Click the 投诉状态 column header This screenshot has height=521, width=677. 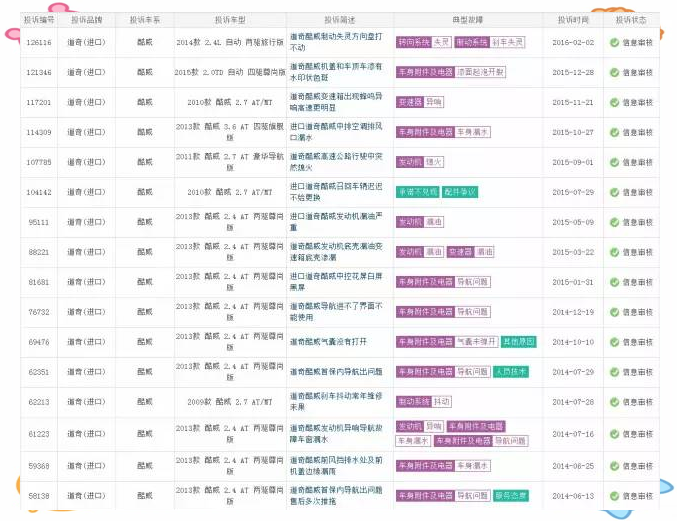click(631, 20)
